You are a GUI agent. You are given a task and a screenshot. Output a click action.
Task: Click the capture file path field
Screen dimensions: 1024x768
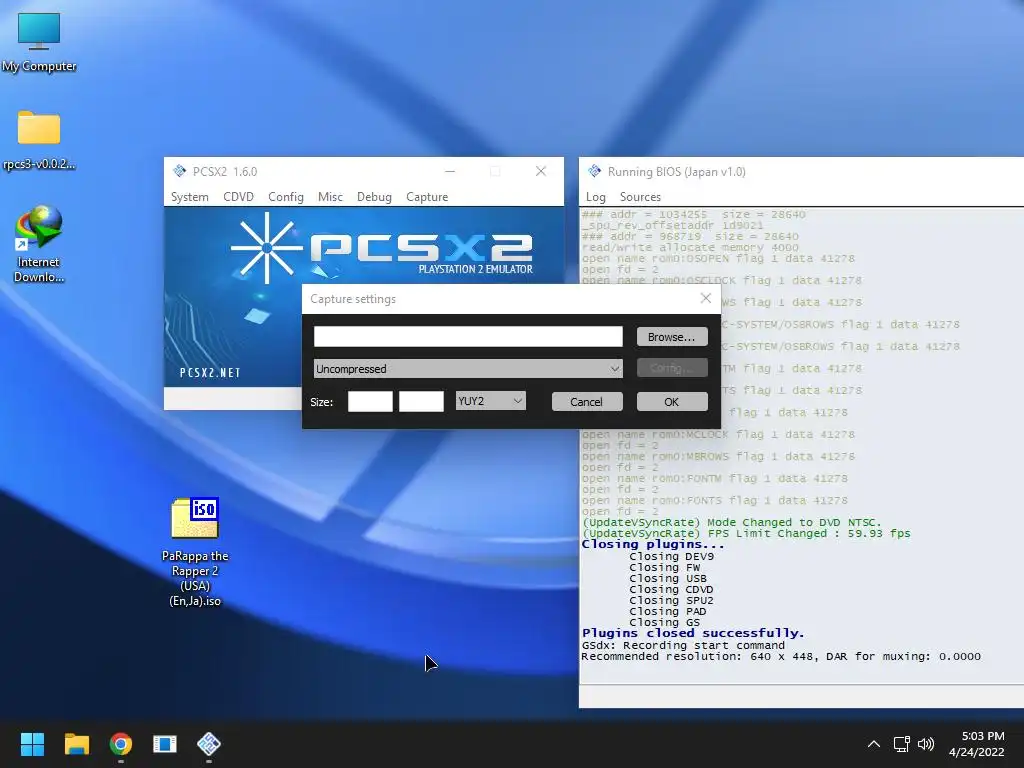468,336
